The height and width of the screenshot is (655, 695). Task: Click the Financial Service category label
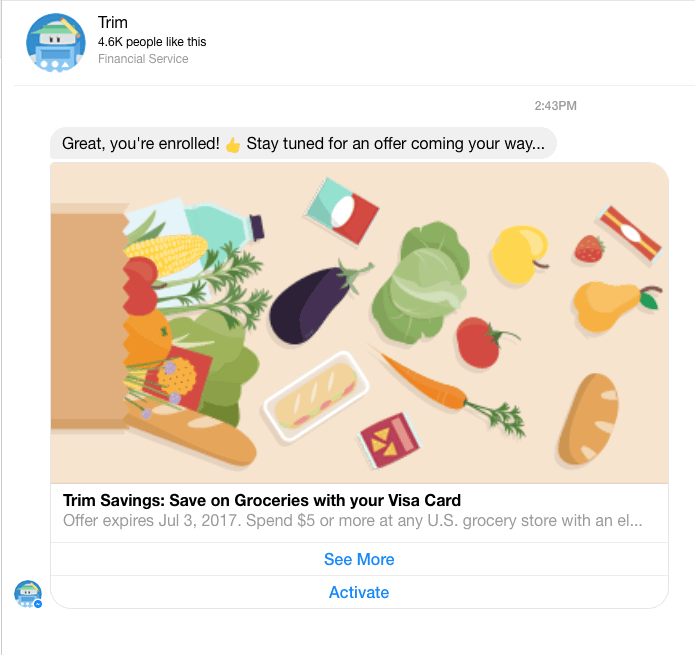(x=143, y=58)
